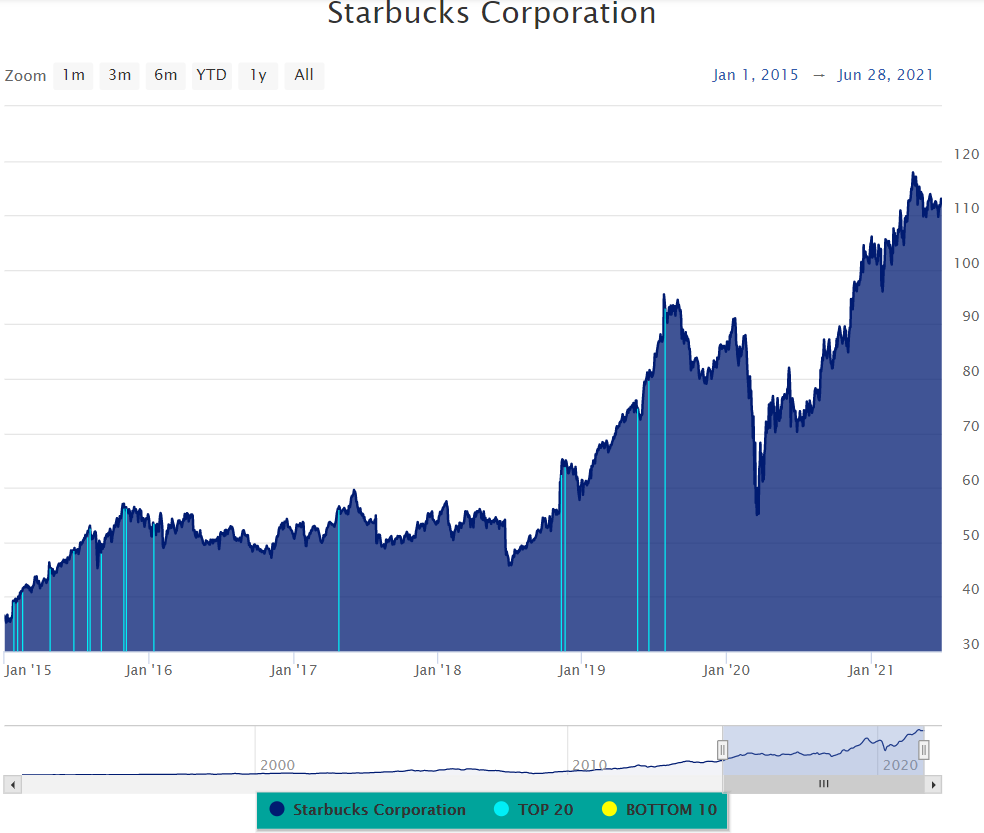This screenshot has height=833, width=984.
Task: Choose the YTD zoom button
Action: pos(211,75)
